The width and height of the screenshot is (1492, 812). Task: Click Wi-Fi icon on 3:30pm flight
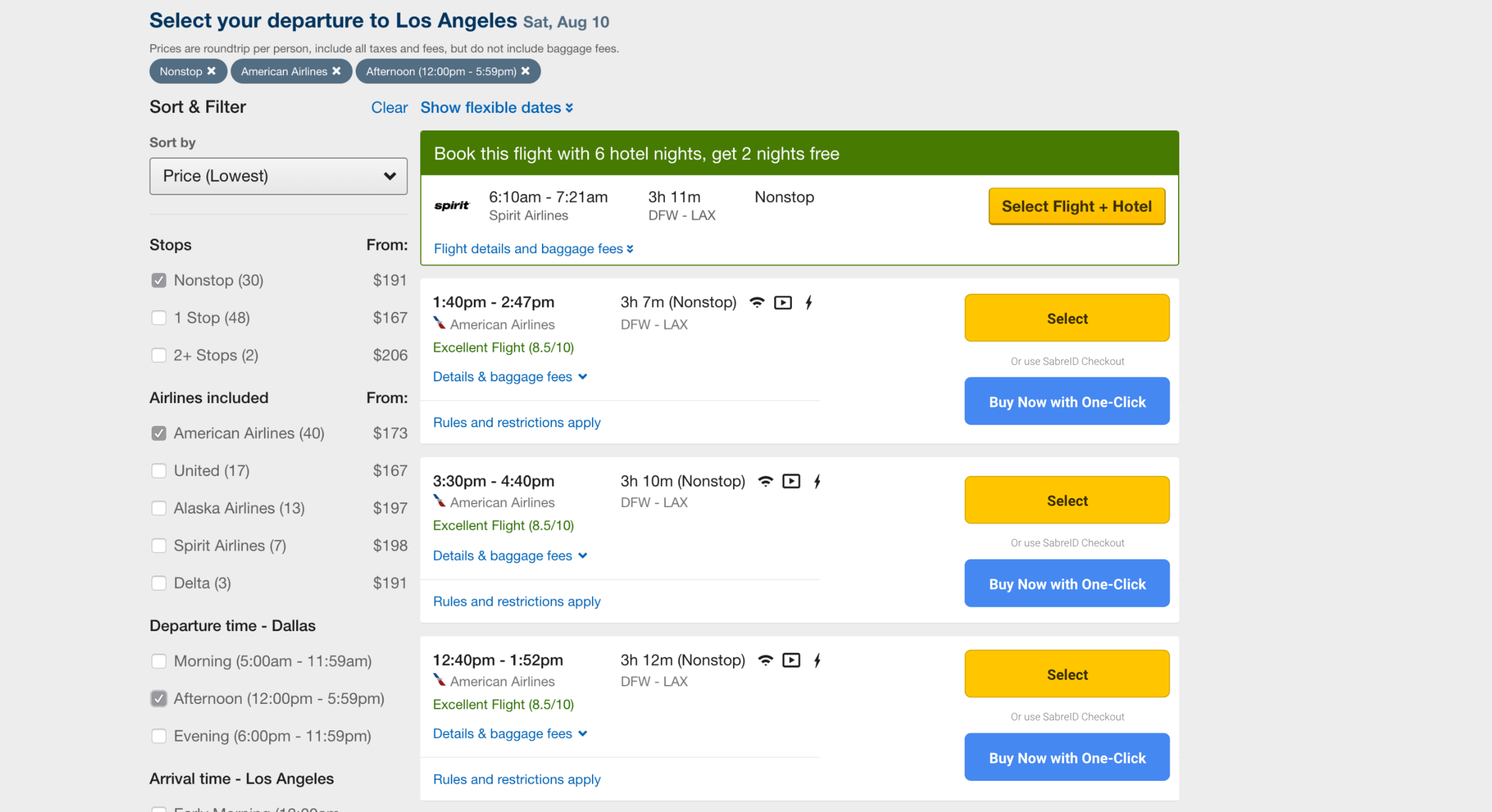click(765, 481)
